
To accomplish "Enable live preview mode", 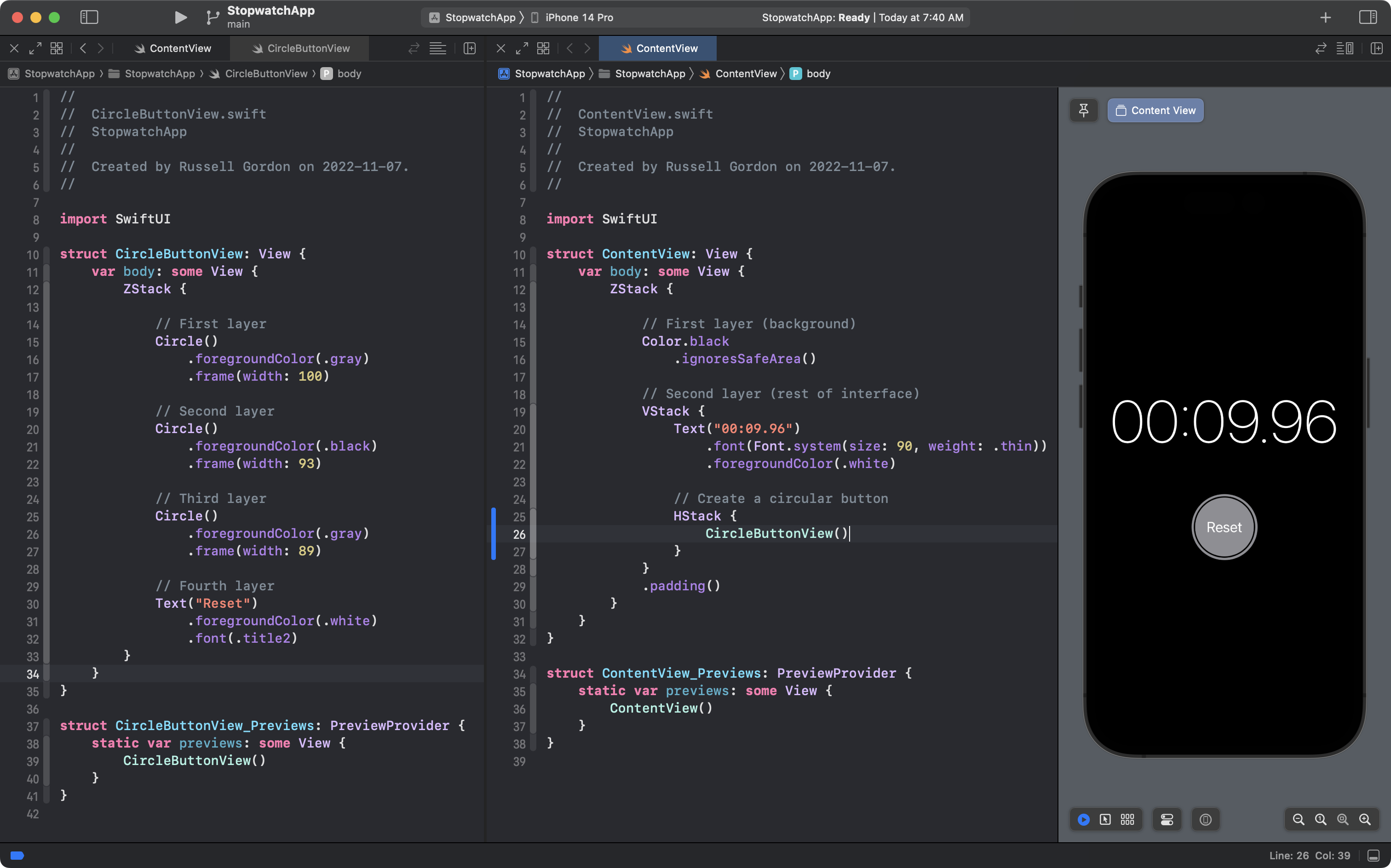I will pyautogui.click(x=1083, y=819).
